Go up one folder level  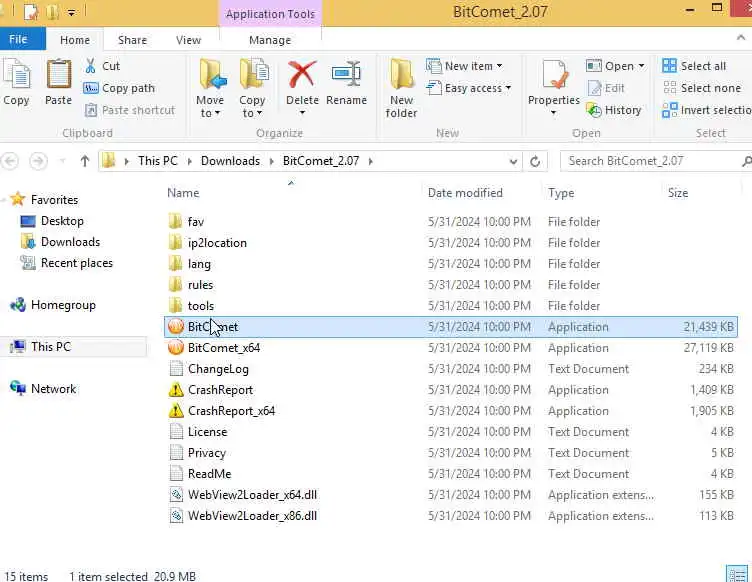pos(85,161)
